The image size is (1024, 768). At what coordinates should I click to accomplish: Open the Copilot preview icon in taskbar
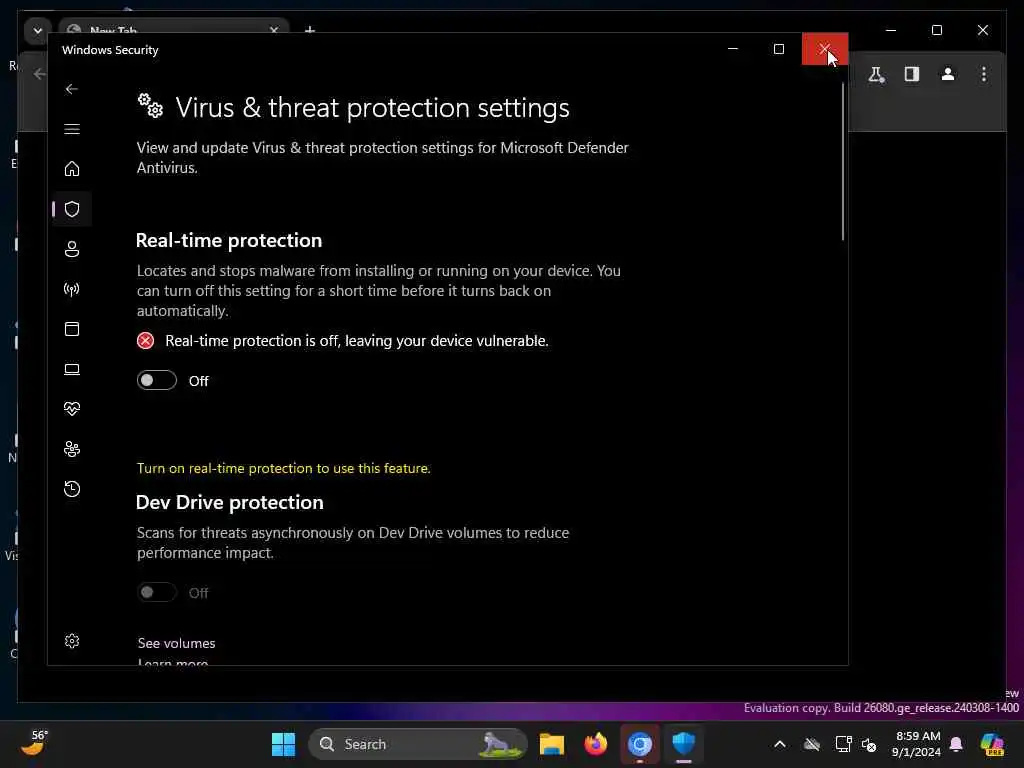992,744
